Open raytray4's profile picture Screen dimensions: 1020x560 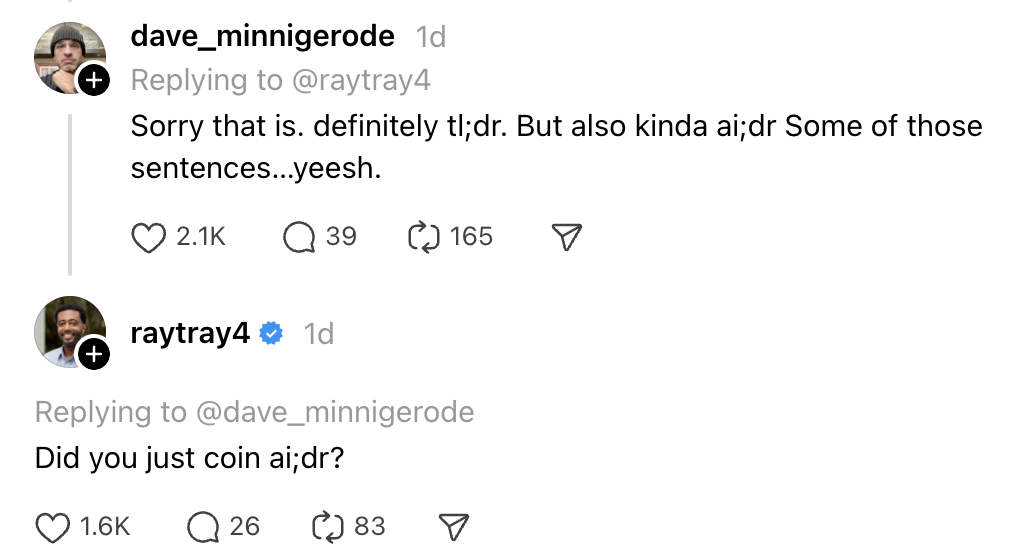66,330
